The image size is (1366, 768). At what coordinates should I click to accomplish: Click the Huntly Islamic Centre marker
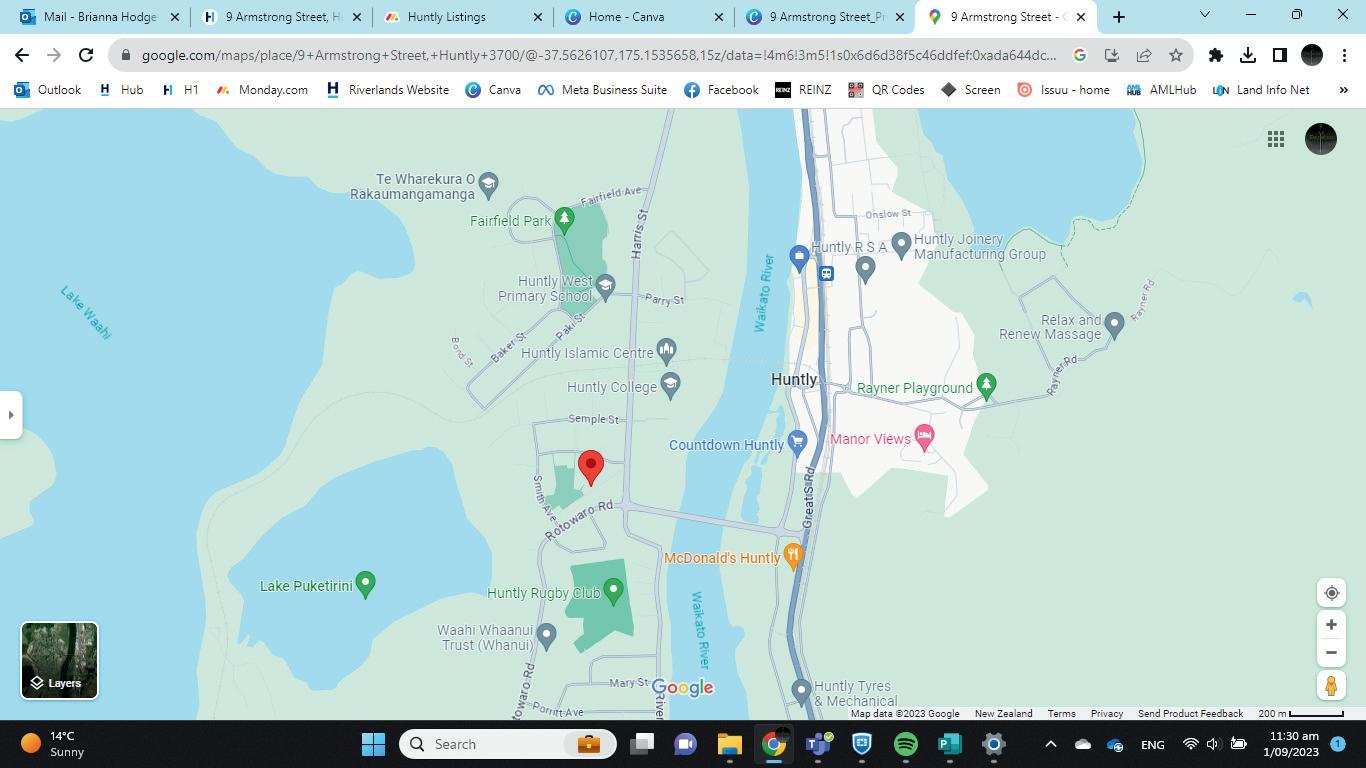tap(667, 350)
